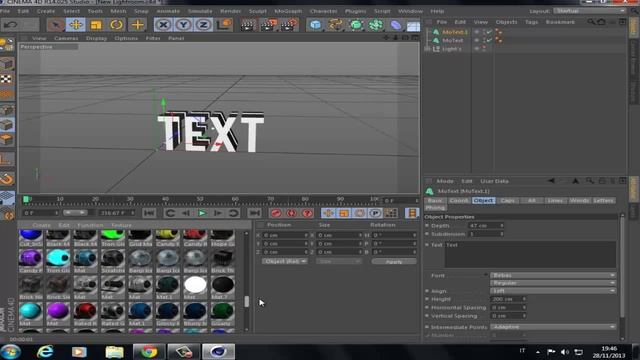This screenshot has width=640, height=360.
Task: Activate the Move tool
Action: (76, 25)
